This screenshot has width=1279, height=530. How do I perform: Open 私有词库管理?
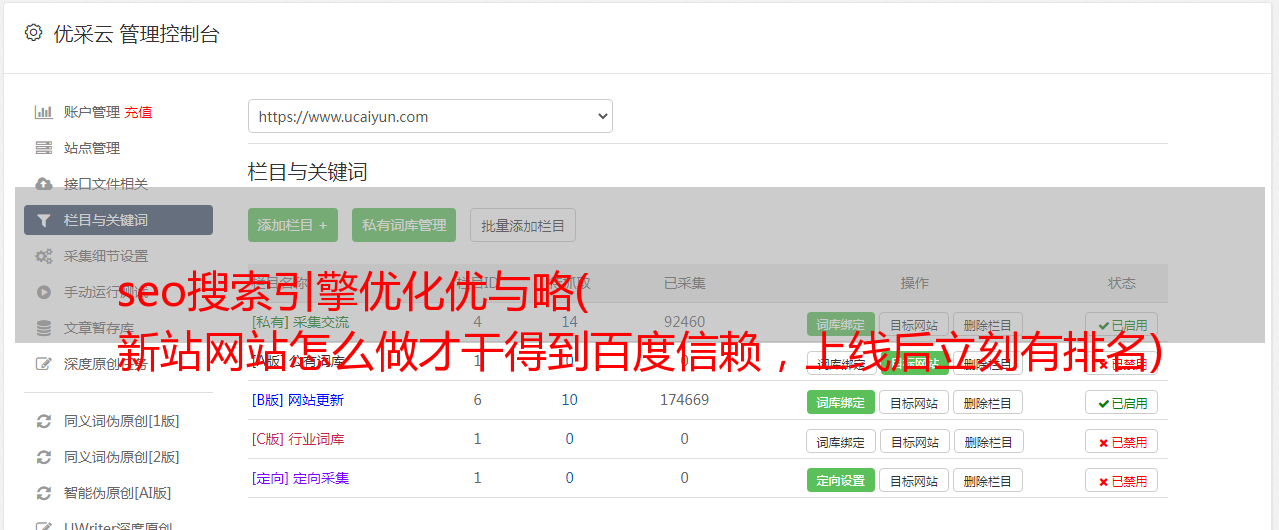tap(404, 225)
